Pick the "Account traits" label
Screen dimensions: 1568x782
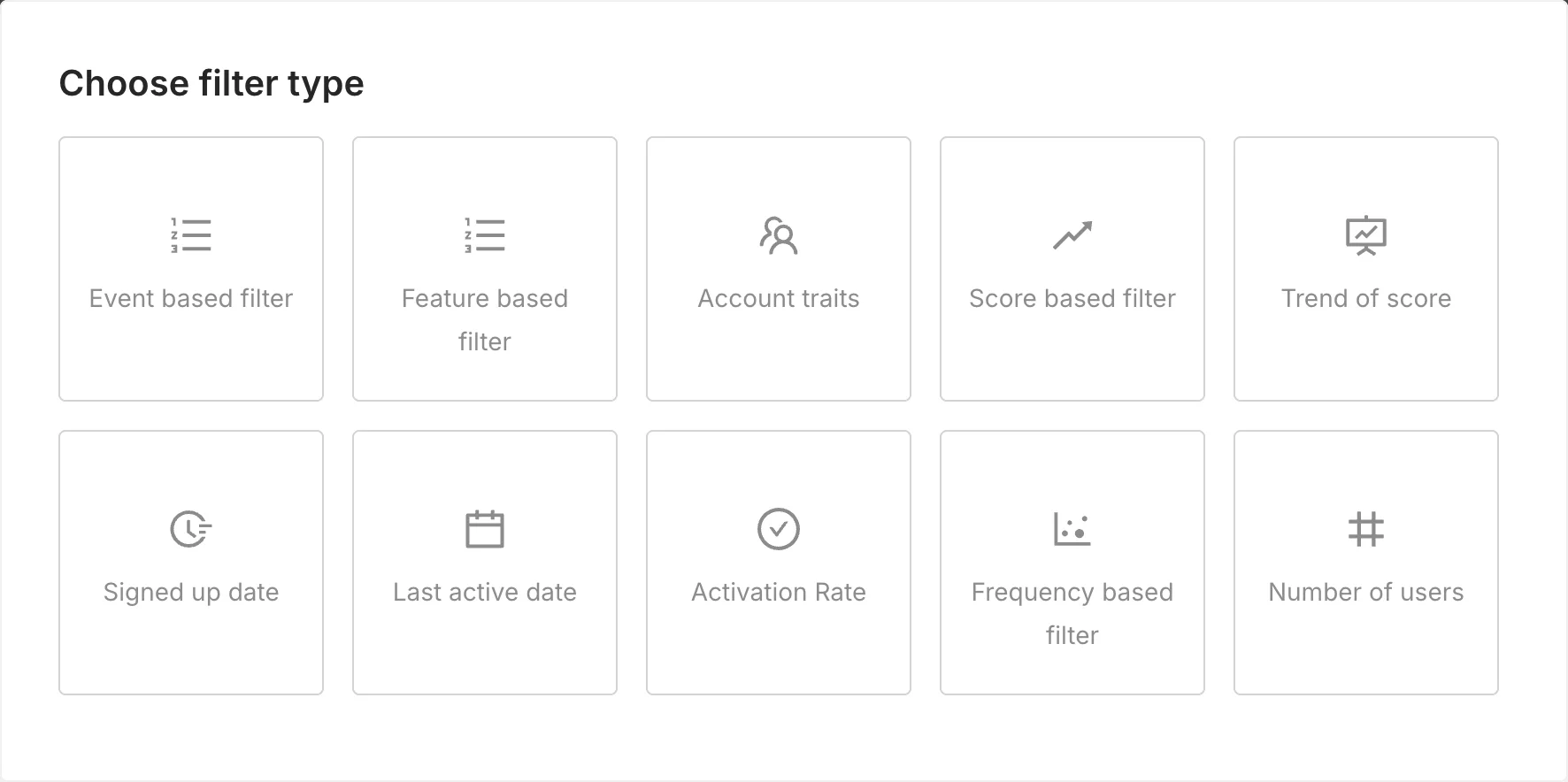pos(779,299)
